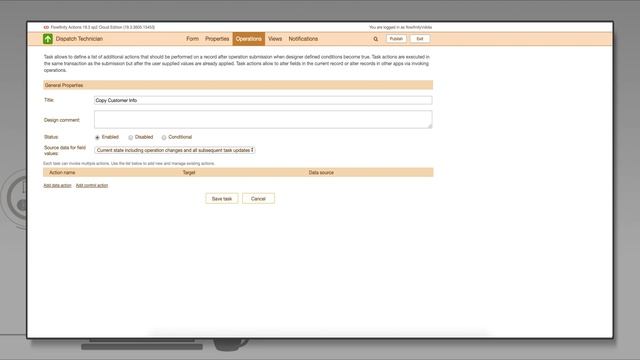Switch to the Form tab

[x=192, y=39]
